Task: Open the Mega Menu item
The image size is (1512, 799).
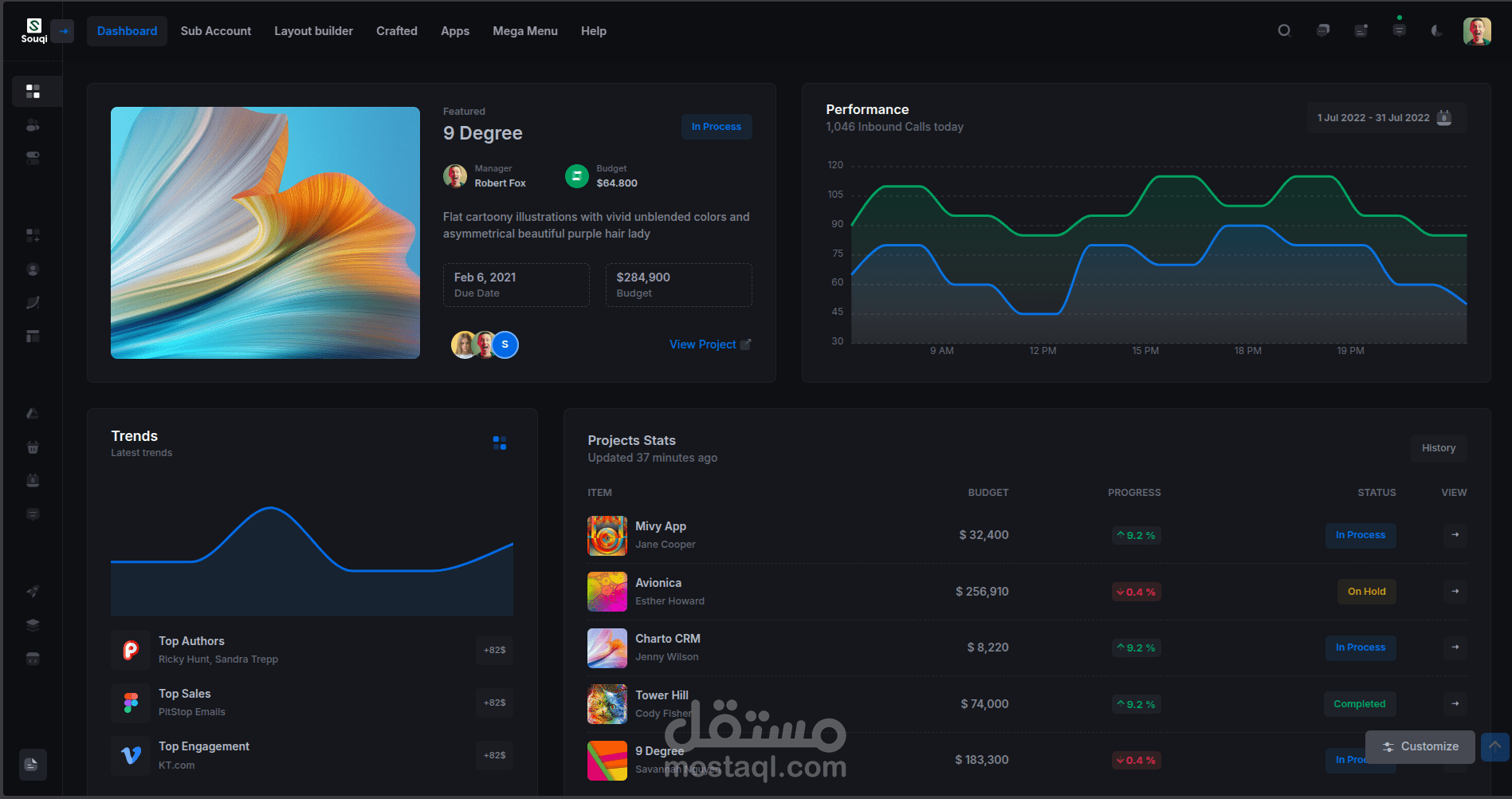Action: pos(525,31)
